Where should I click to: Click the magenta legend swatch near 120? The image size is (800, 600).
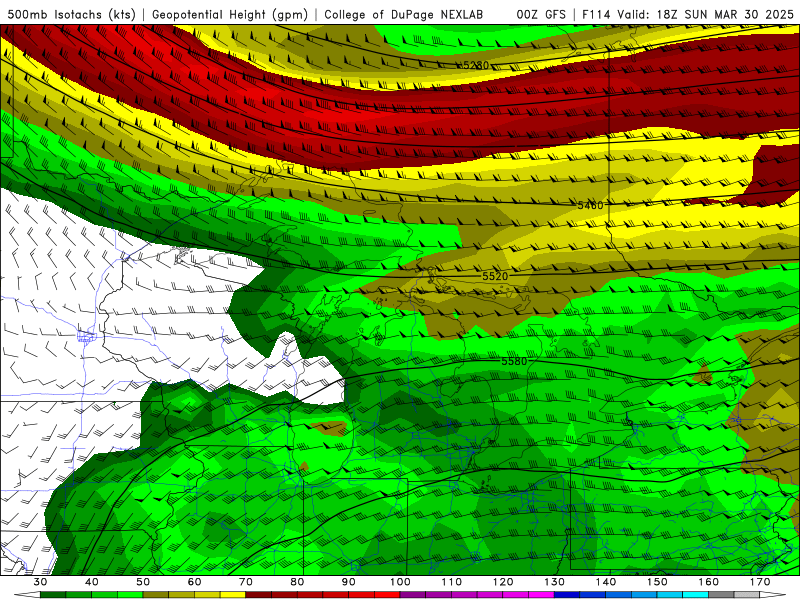tap(516, 595)
